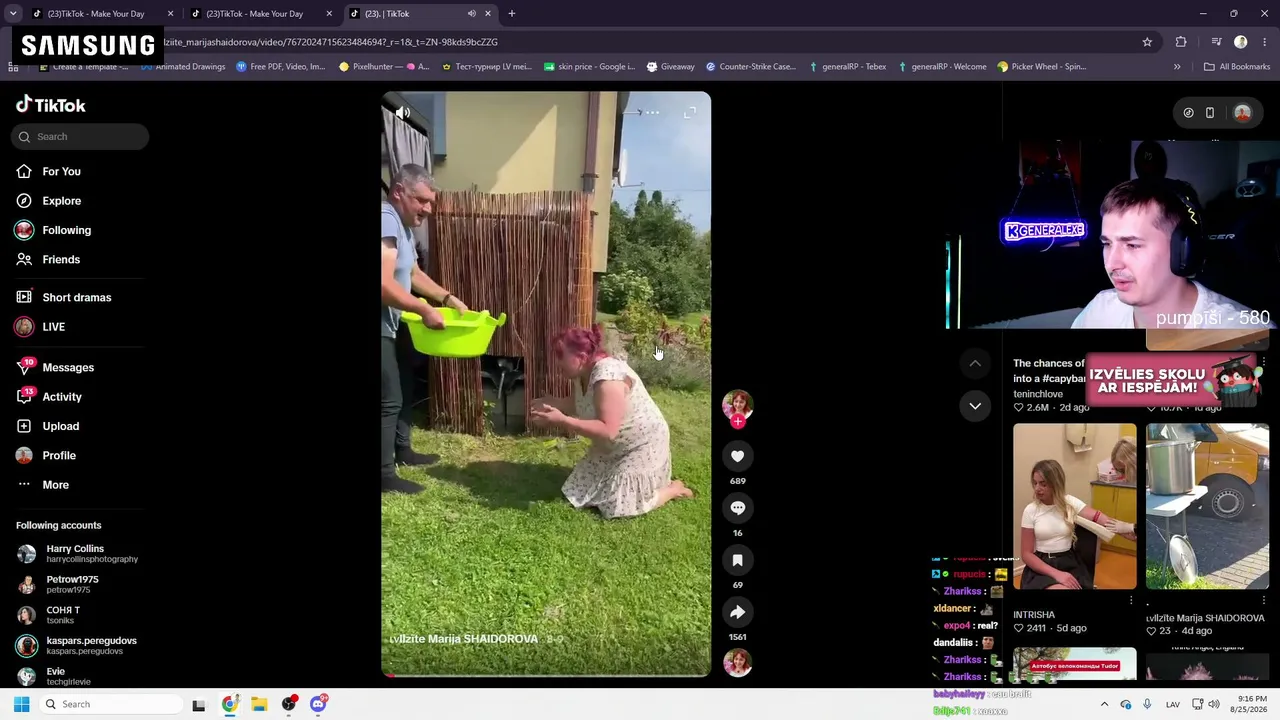Image resolution: width=1280 pixels, height=720 pixels.
Task: Open All Bookmarks folder
Action: [1237, 67]
